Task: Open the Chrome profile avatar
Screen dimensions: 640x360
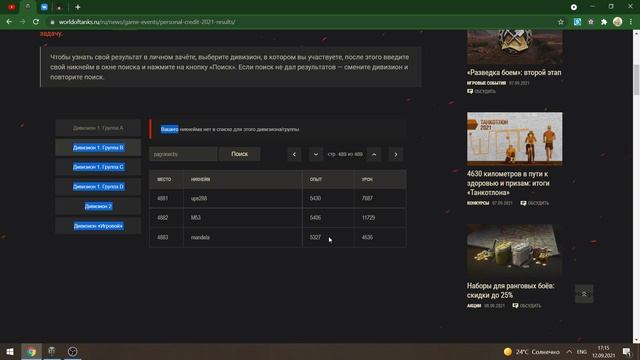Action: pyautogui.click(x=618, y=22)
